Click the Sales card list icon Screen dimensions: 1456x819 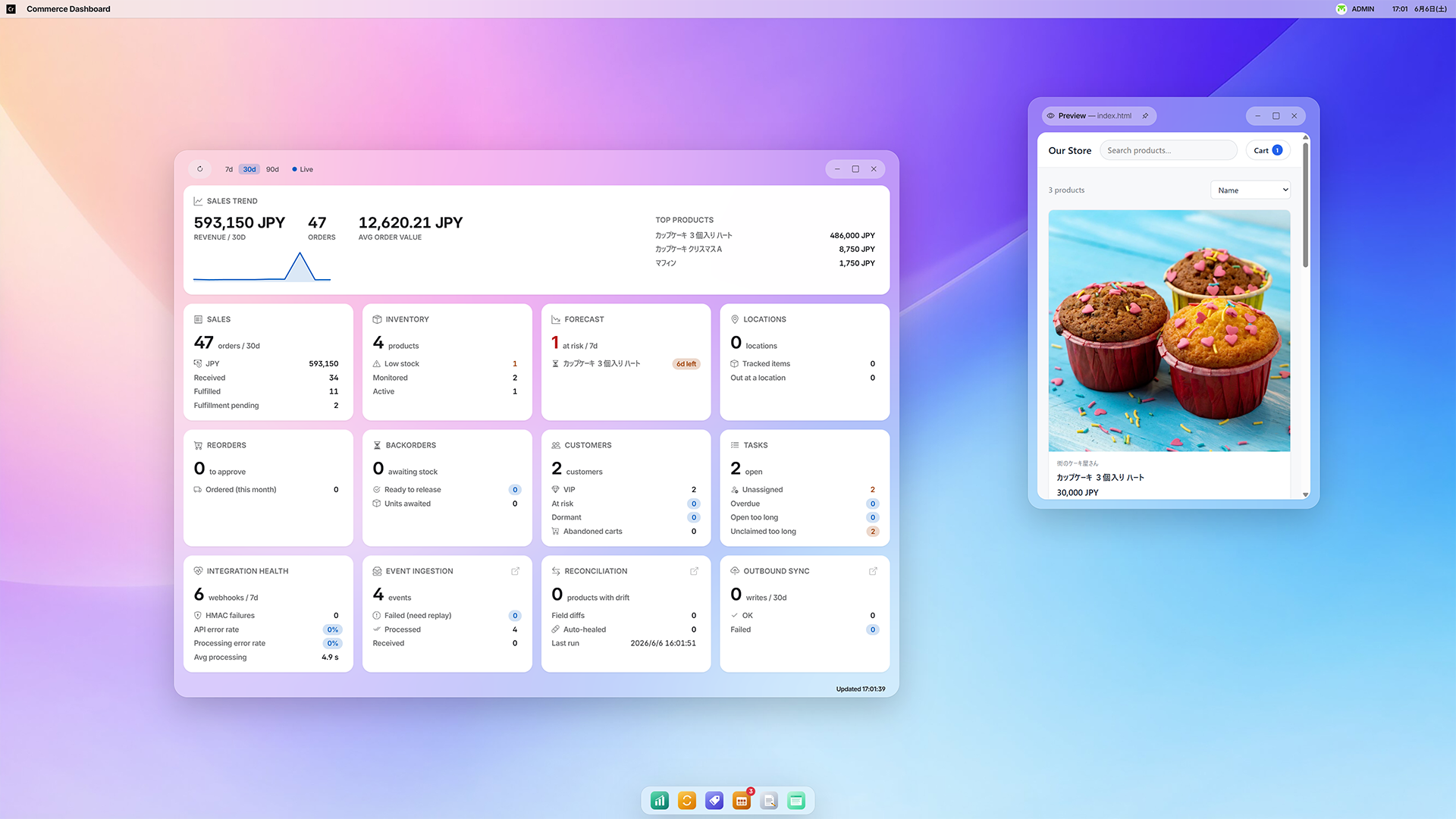point(198,319)
